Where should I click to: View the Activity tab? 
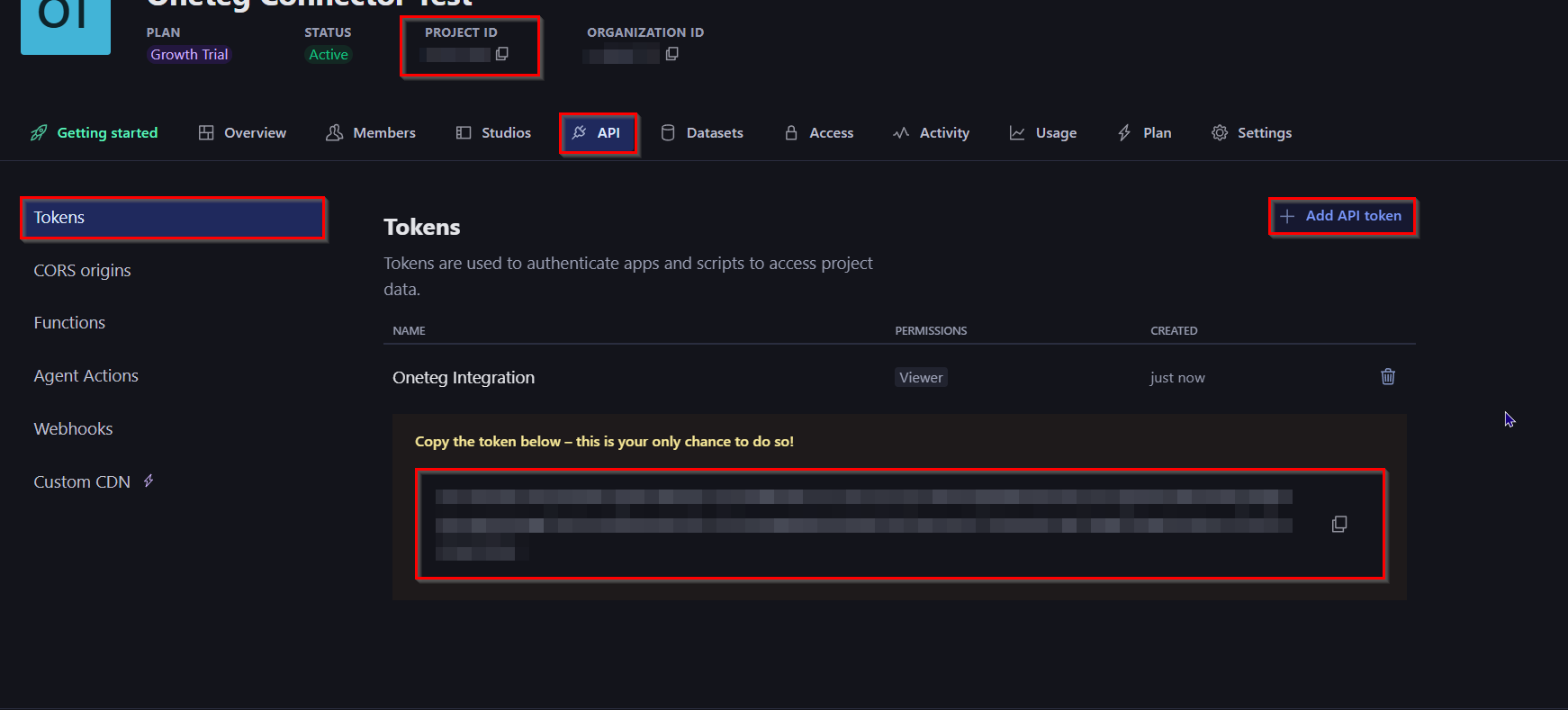pos(931,133)
